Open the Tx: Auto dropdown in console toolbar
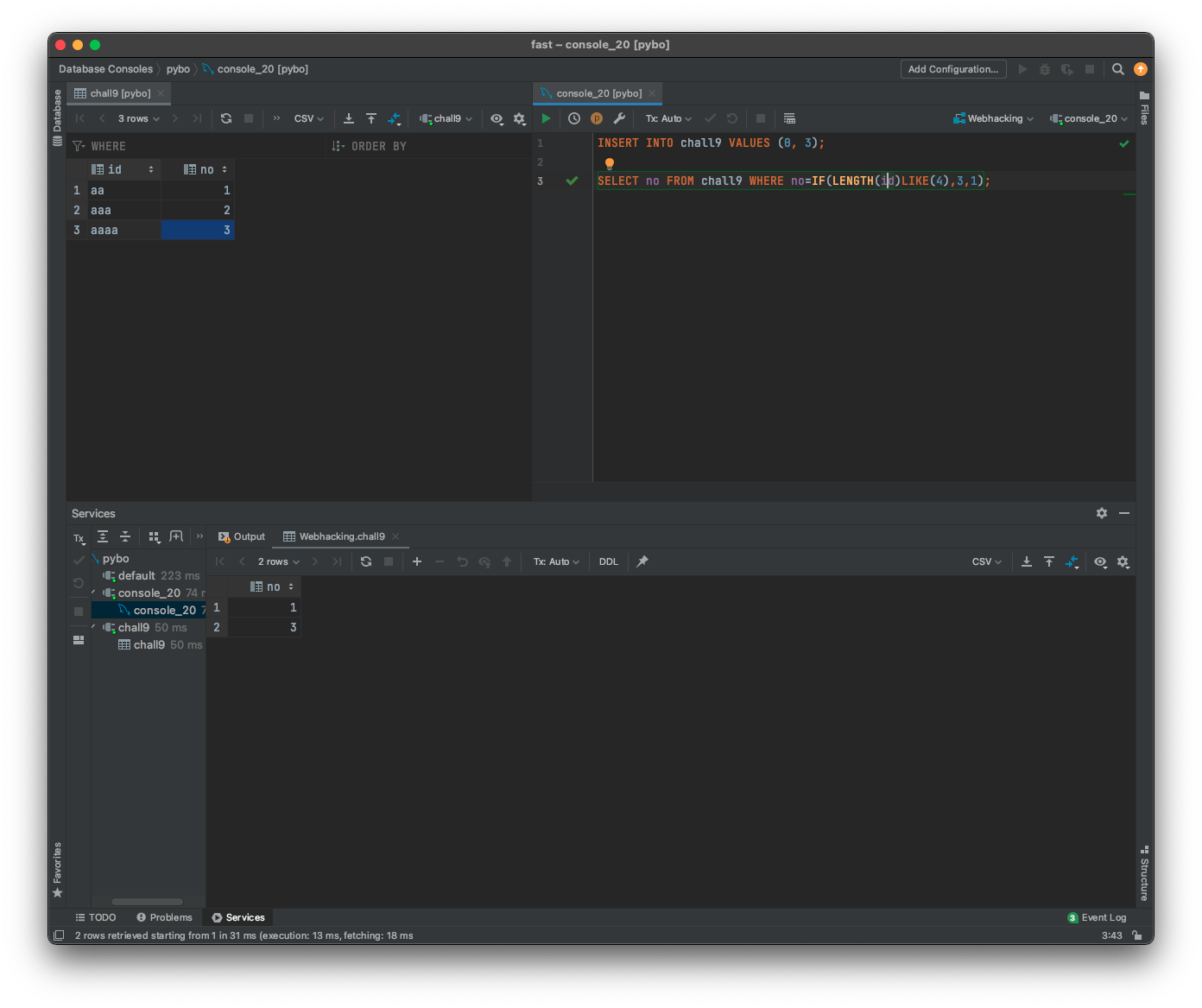Screen dimensions: 1202x1008 tap(668, 118)
